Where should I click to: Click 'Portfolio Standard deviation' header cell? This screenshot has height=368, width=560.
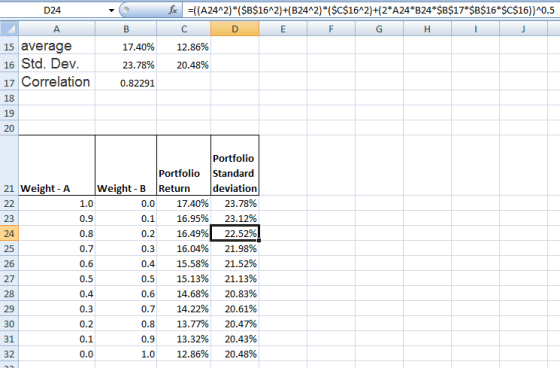coord(235,165)
